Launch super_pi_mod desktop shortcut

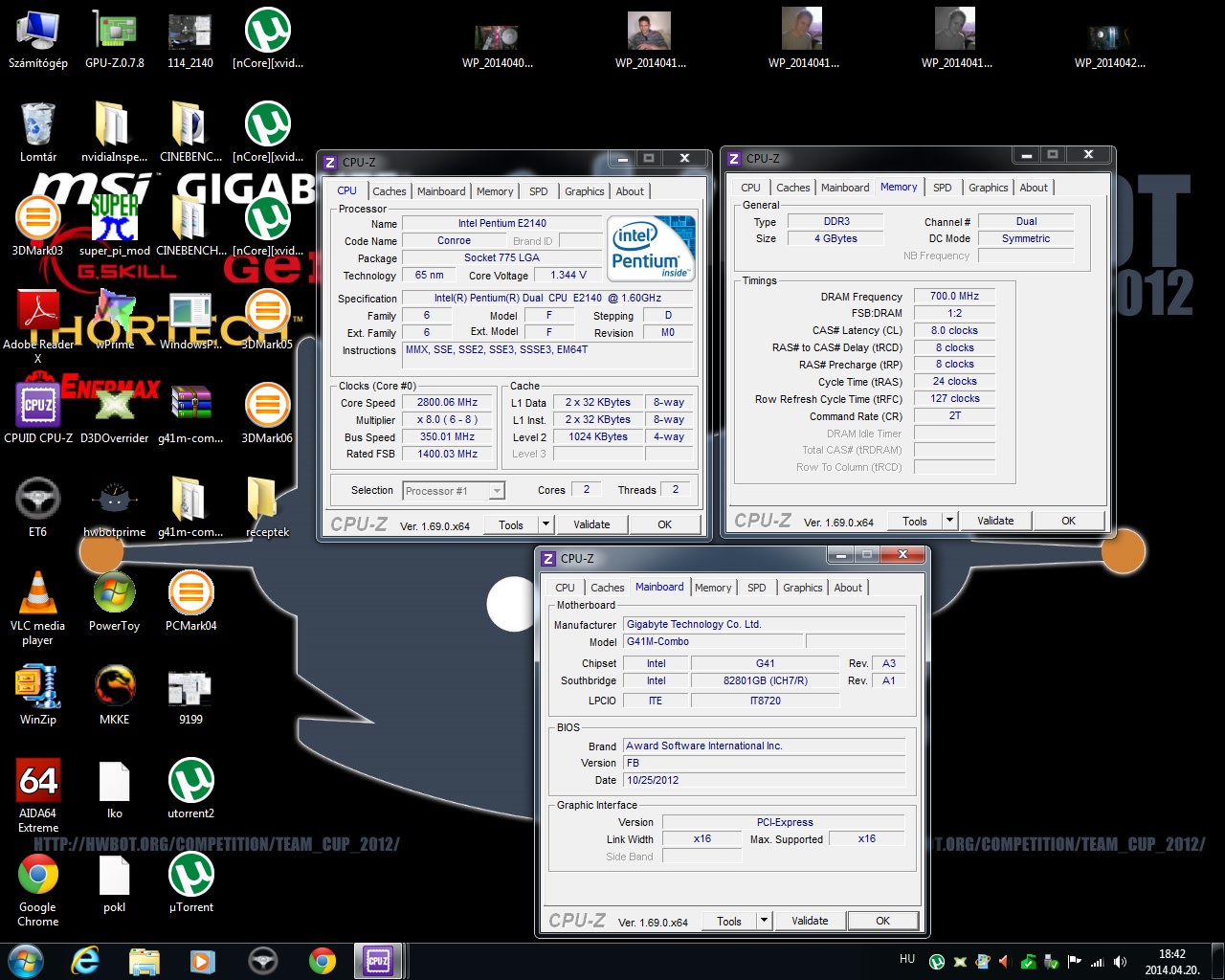pyautogui.click(x=115, y=227)
